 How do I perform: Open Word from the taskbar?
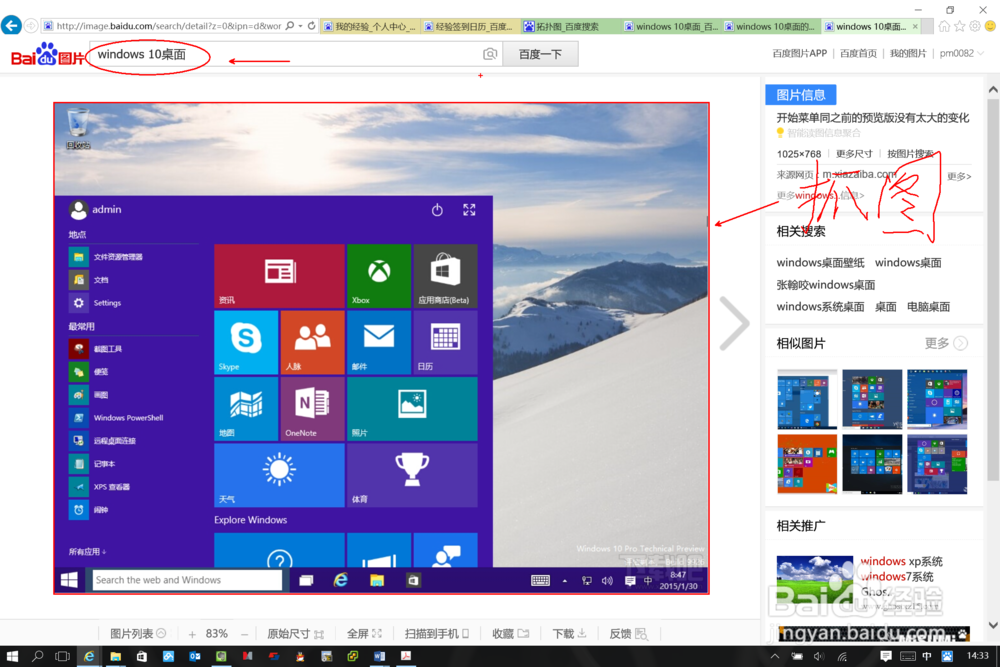pyautogui.click(x=379, y=656)
